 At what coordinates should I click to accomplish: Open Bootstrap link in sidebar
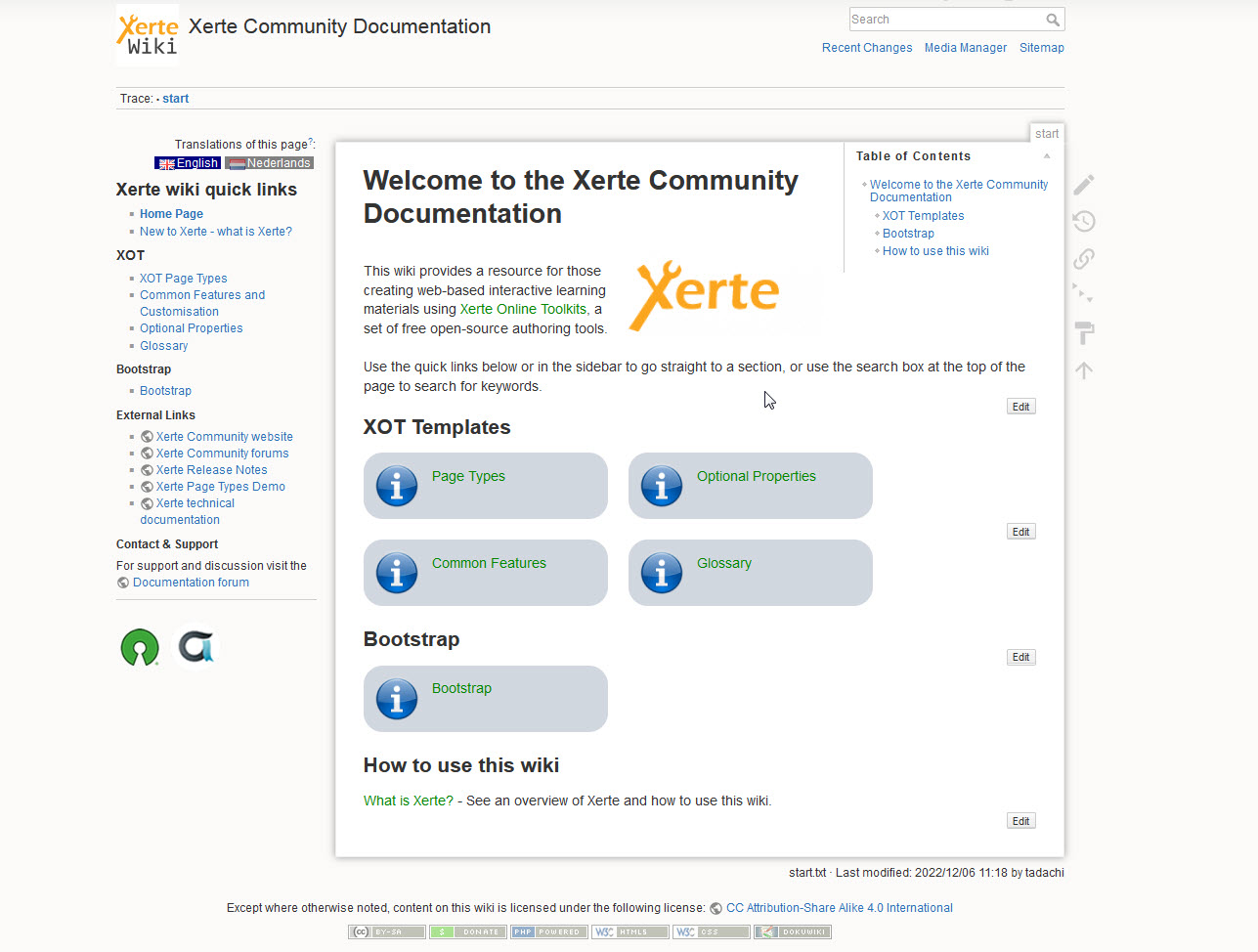(165, 391)
